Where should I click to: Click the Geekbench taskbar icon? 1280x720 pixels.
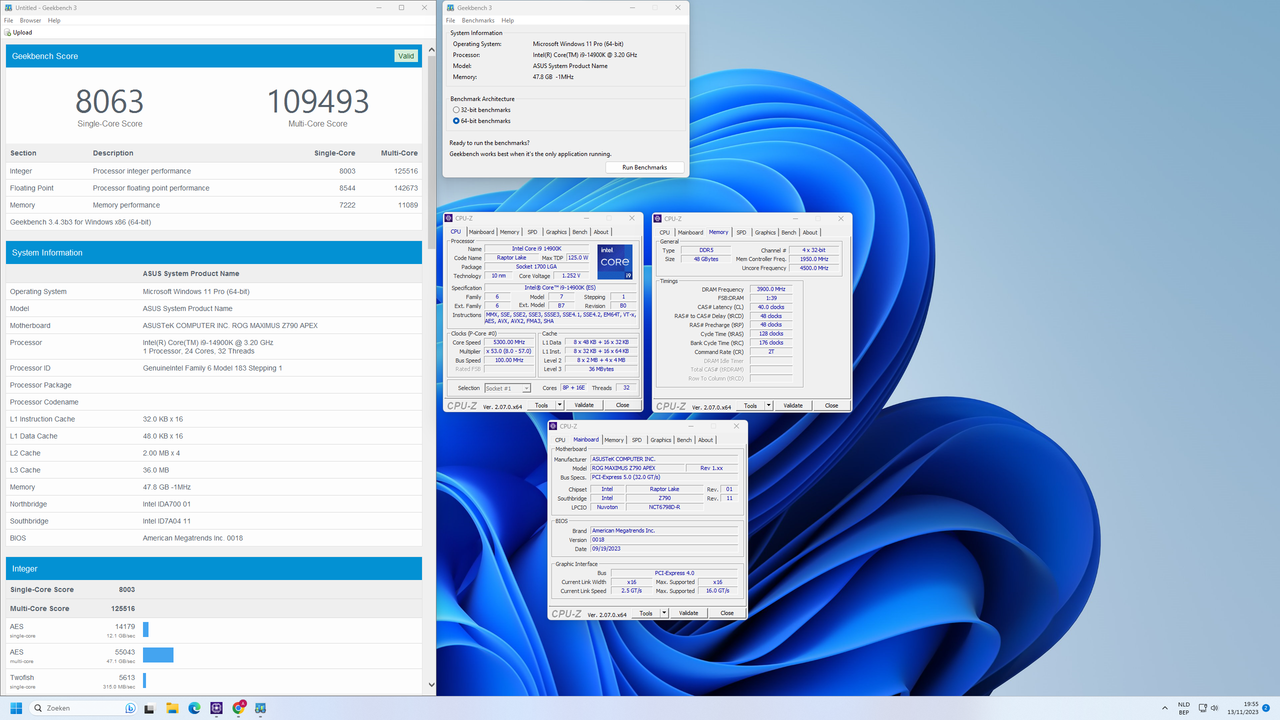point(261,708)
